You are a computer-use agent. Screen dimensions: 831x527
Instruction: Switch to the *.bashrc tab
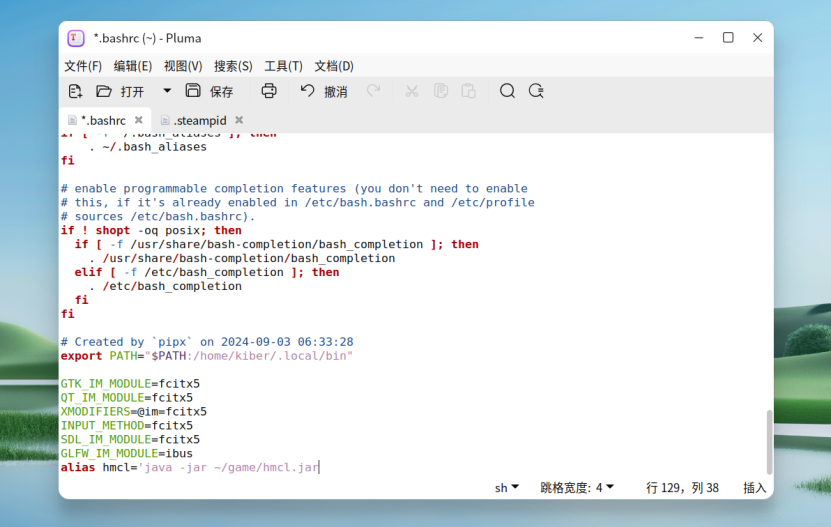coord(103,121)
